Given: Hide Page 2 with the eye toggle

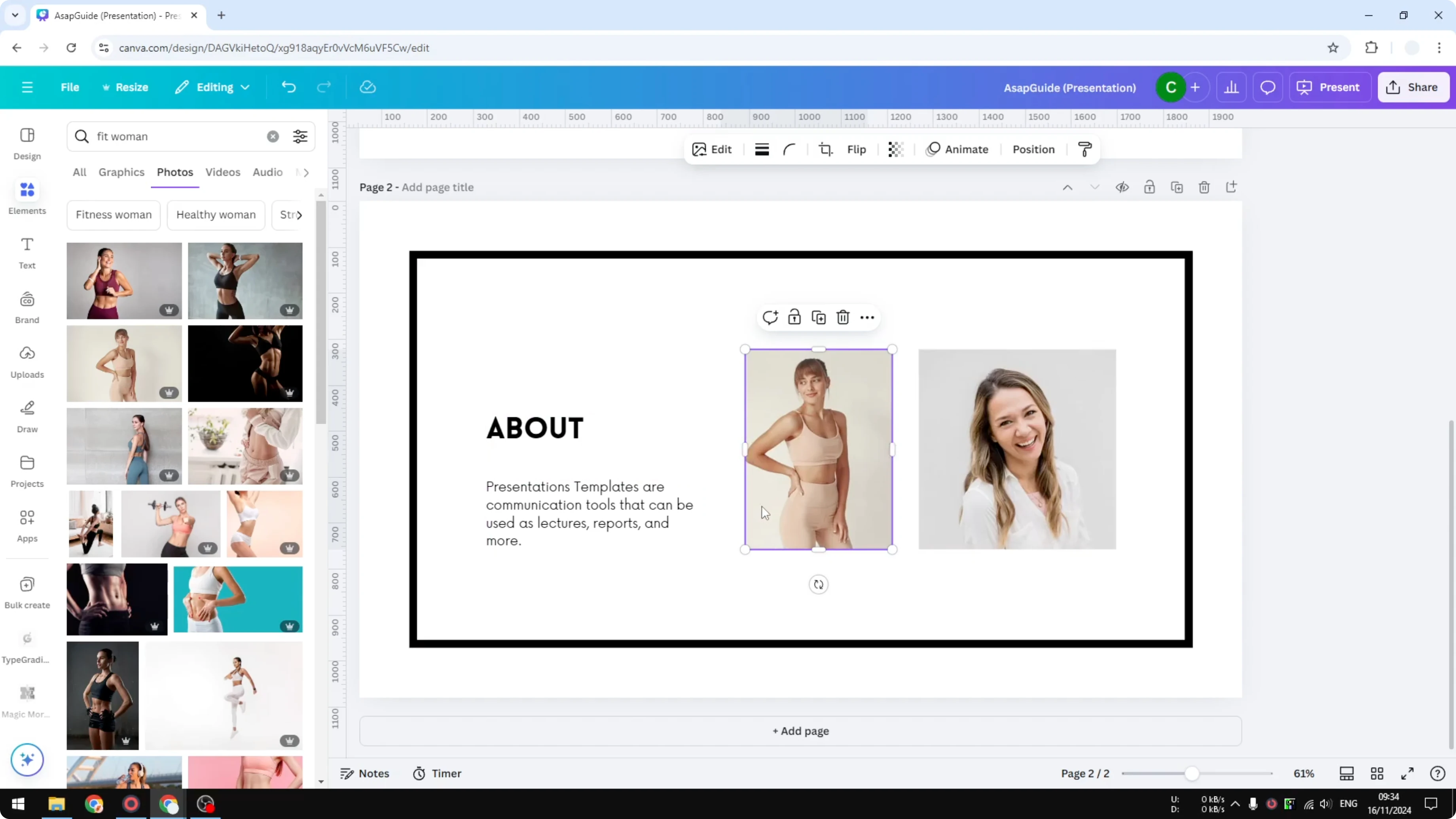Looking at the screenshot, I should 1122,187.
